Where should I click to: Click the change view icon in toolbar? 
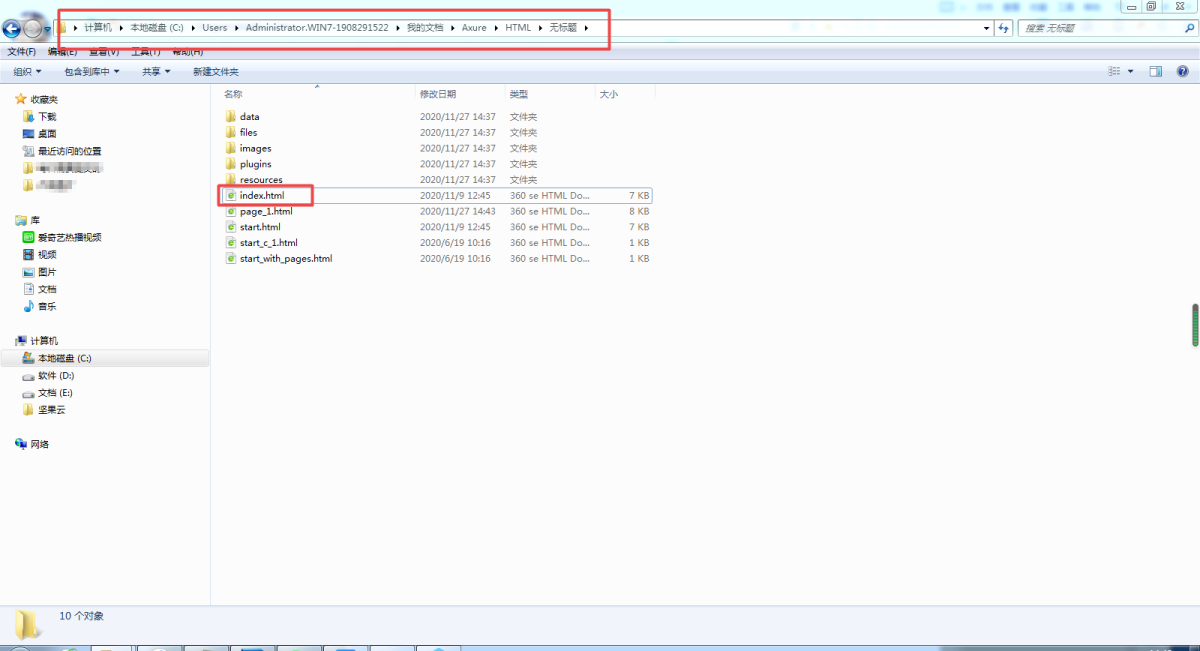1114,71
